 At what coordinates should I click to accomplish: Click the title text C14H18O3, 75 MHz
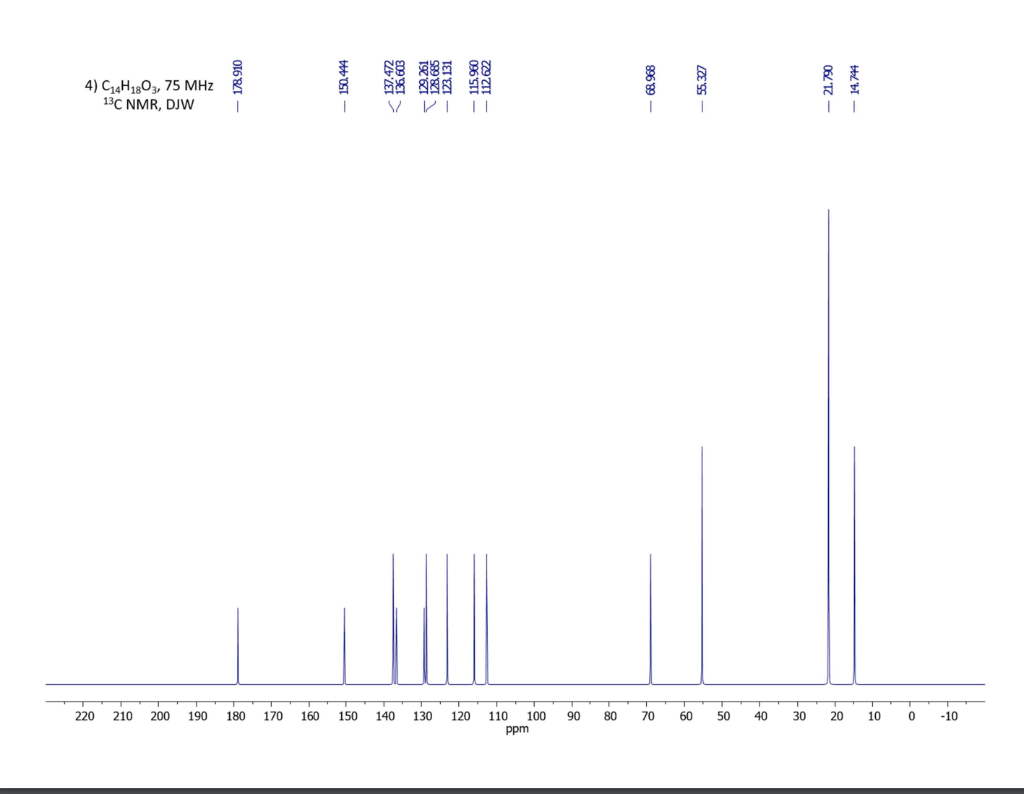click(x=148, y=86)
